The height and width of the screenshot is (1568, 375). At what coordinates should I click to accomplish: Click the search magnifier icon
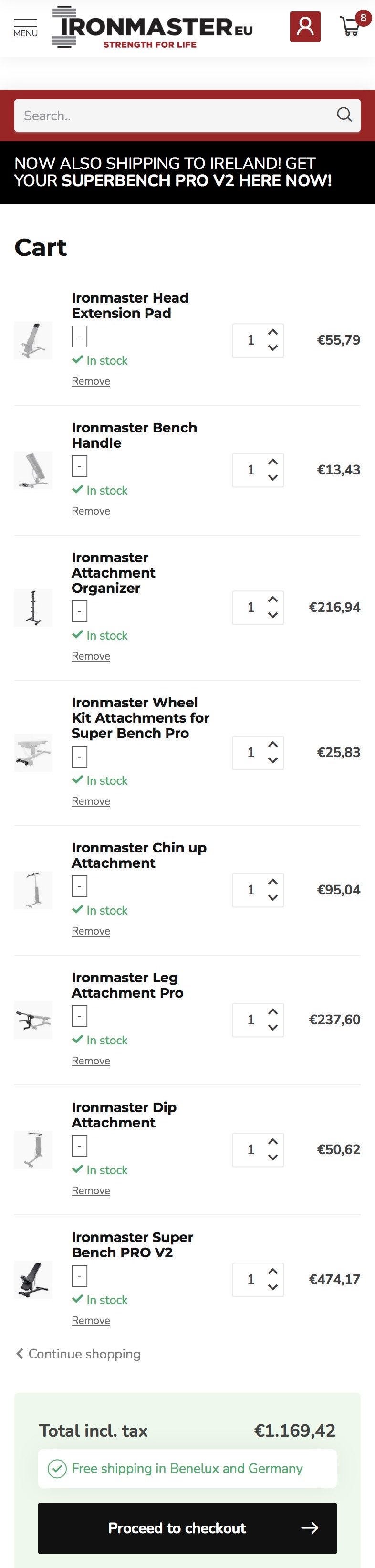[344, 115]
